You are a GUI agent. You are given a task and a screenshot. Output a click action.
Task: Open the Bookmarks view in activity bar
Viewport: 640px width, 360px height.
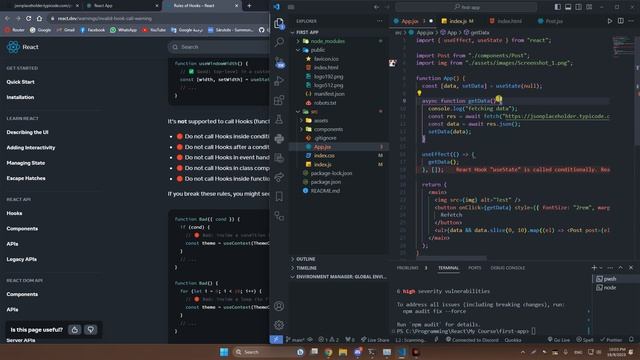279,196
